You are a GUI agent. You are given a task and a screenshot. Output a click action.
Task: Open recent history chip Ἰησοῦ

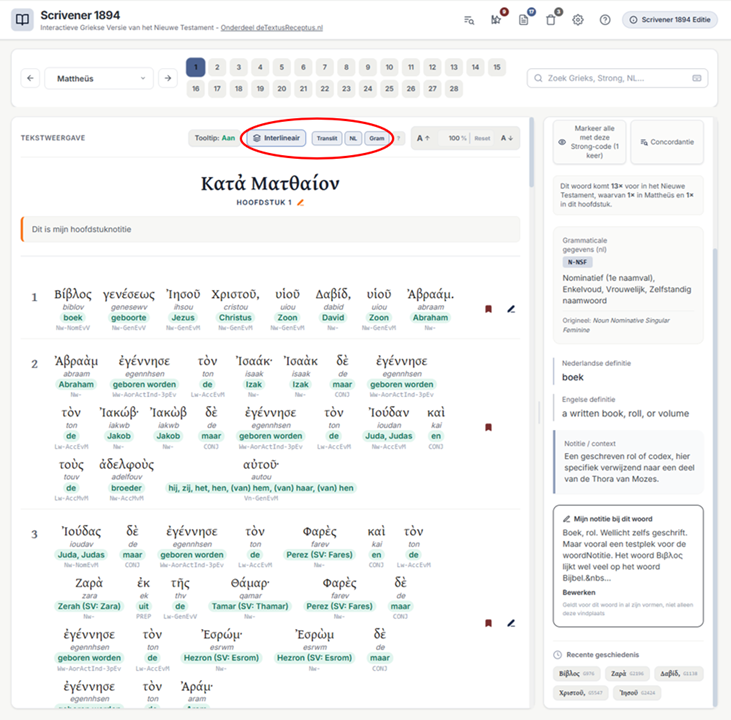point(636,692)
